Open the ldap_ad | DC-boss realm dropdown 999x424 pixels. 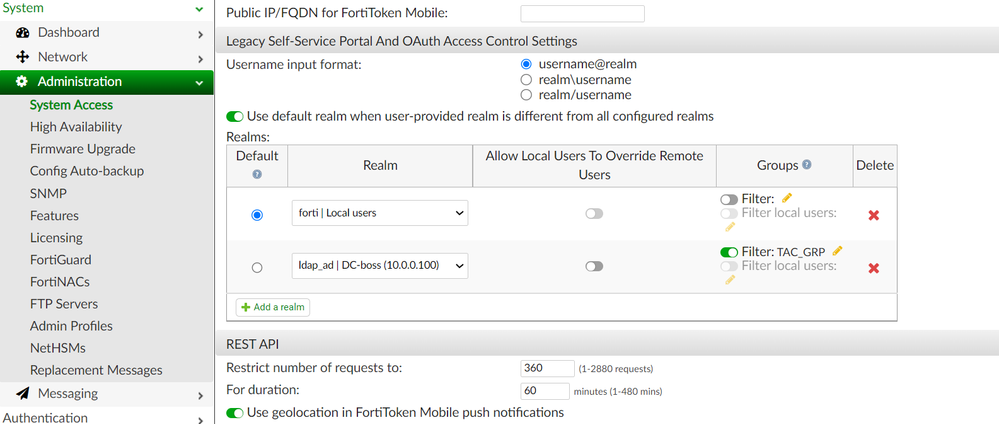click(380, 266)
